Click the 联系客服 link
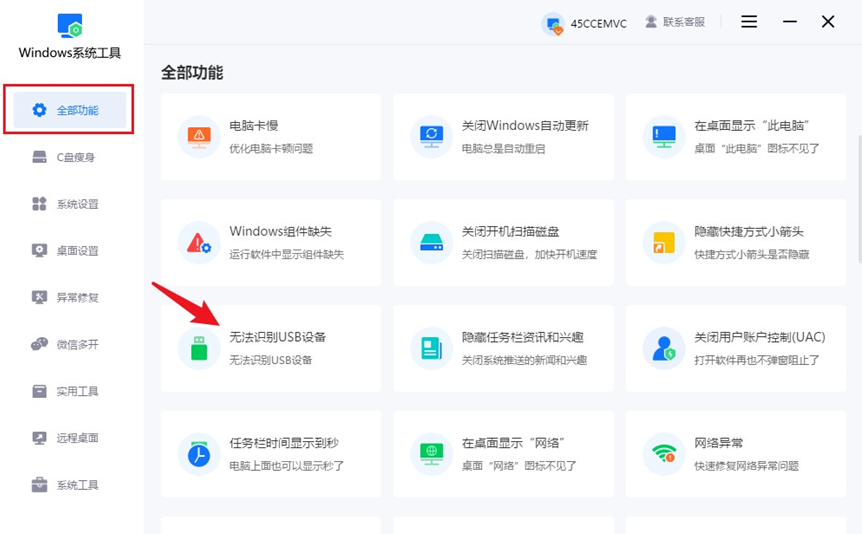The image size is (862, 534). click(684, 22)
